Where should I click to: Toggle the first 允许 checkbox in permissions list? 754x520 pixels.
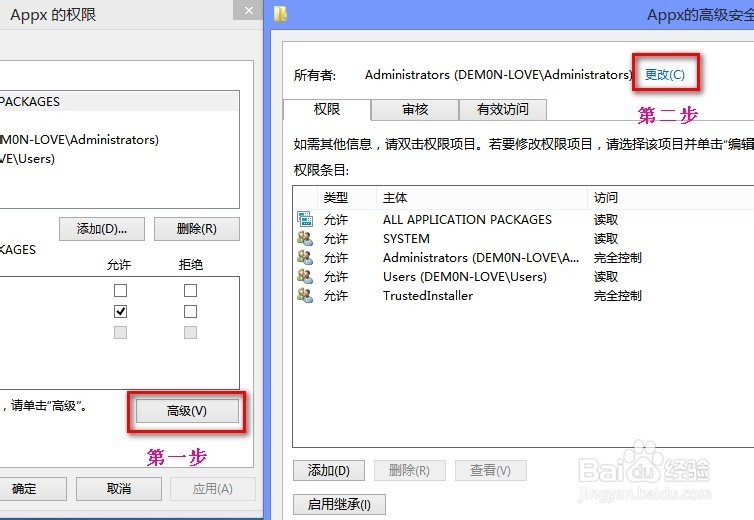[x=120, y=291]
